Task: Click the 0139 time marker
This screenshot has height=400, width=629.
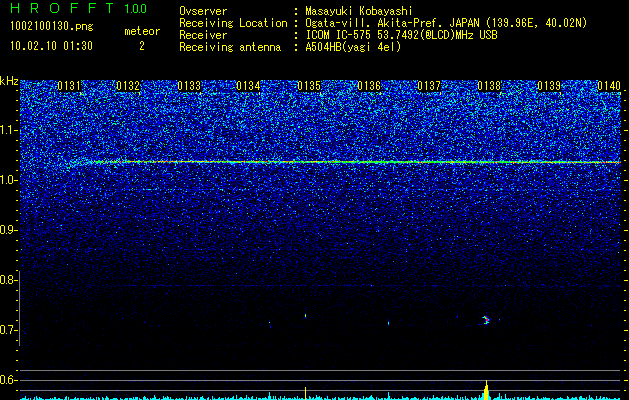Action: [x=549, y=86]
